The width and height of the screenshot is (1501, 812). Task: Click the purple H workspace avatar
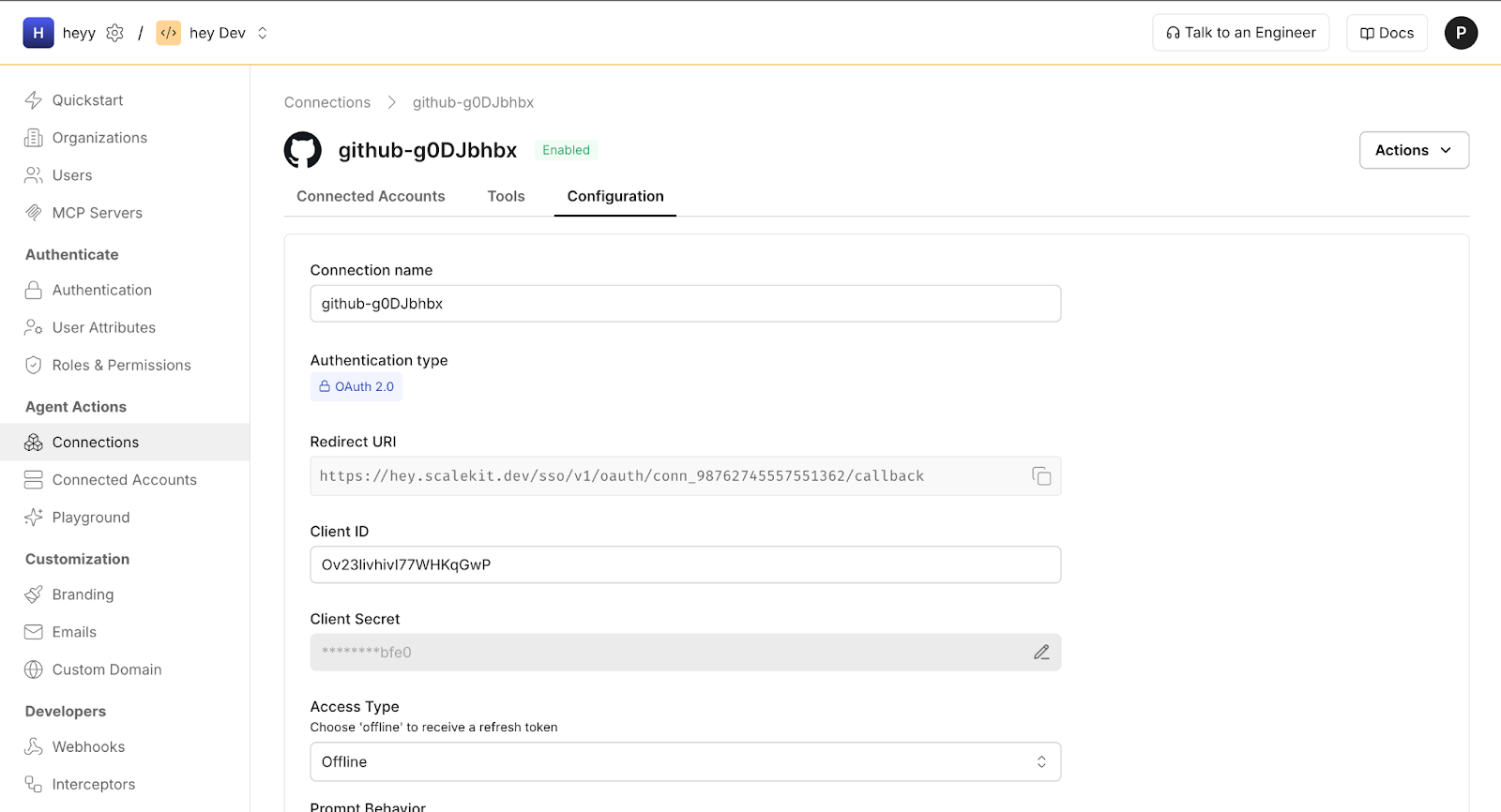38,33
